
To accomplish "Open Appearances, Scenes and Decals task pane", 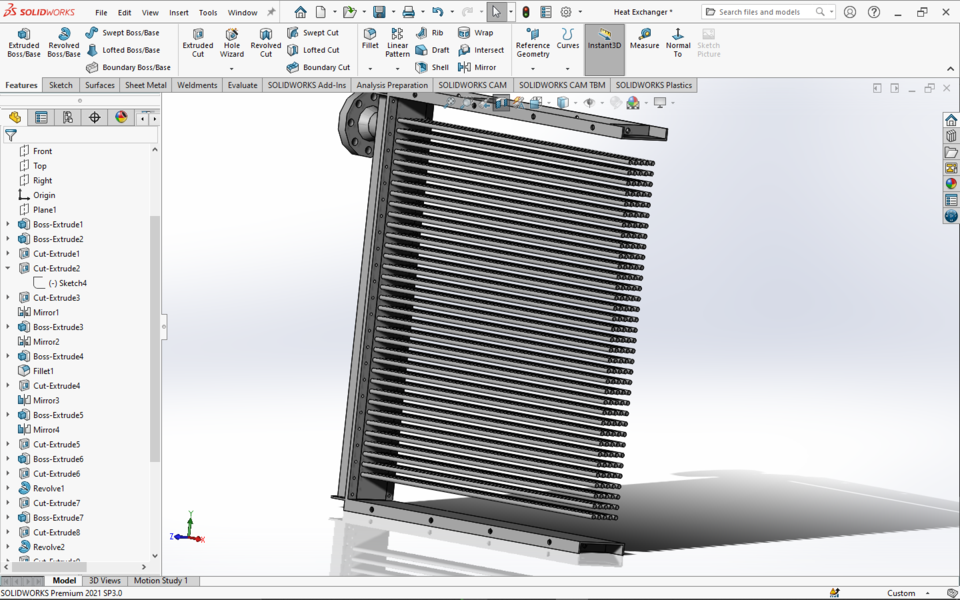I will click(950, 184).
